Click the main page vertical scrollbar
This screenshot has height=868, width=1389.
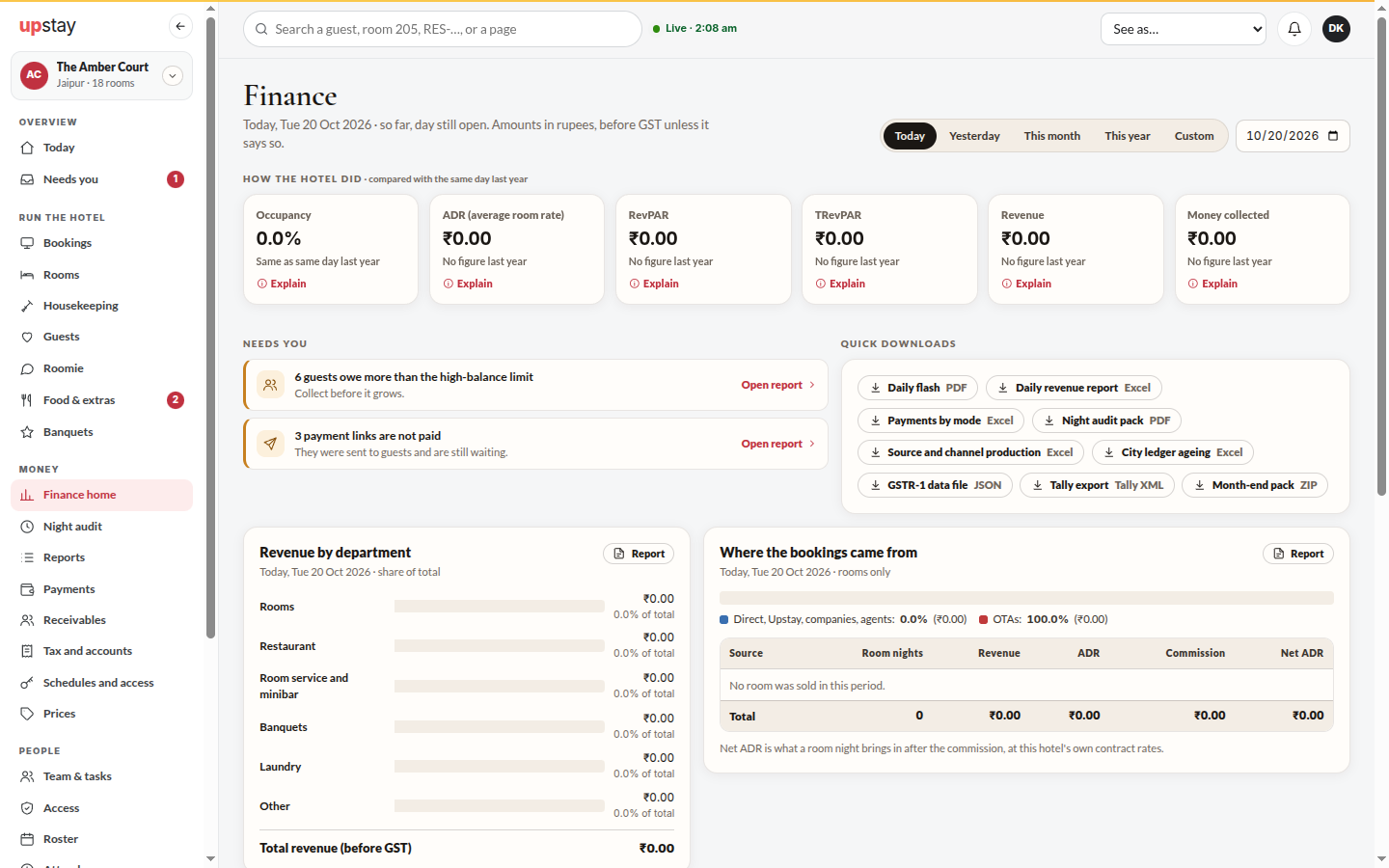[1381, 256]
